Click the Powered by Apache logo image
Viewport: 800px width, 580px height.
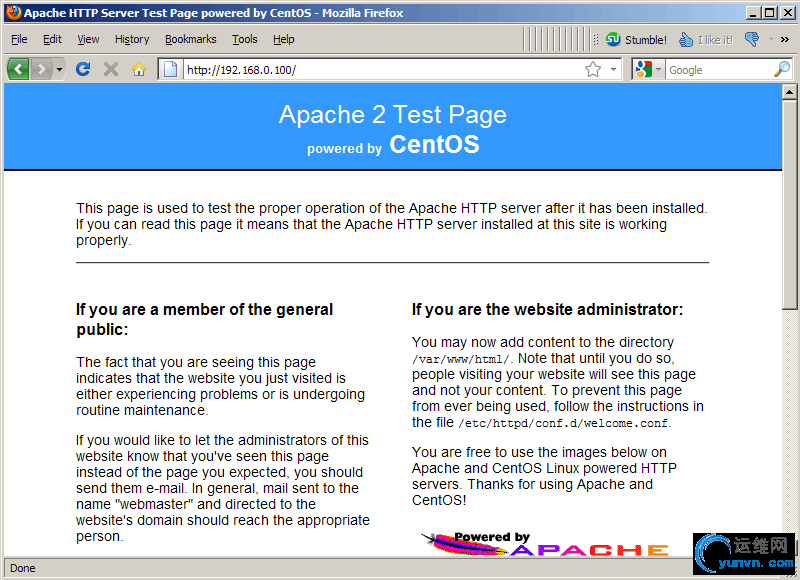545,544
